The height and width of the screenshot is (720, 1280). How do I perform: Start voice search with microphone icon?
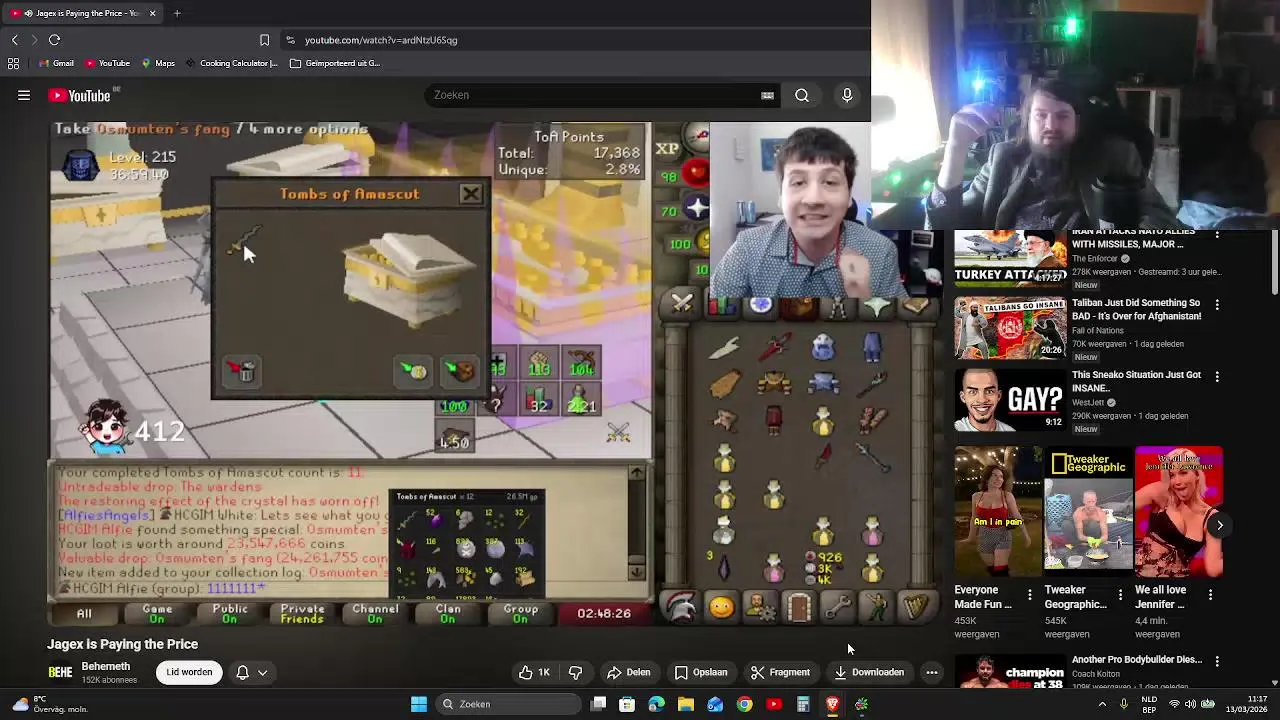(x=847, y=95)
